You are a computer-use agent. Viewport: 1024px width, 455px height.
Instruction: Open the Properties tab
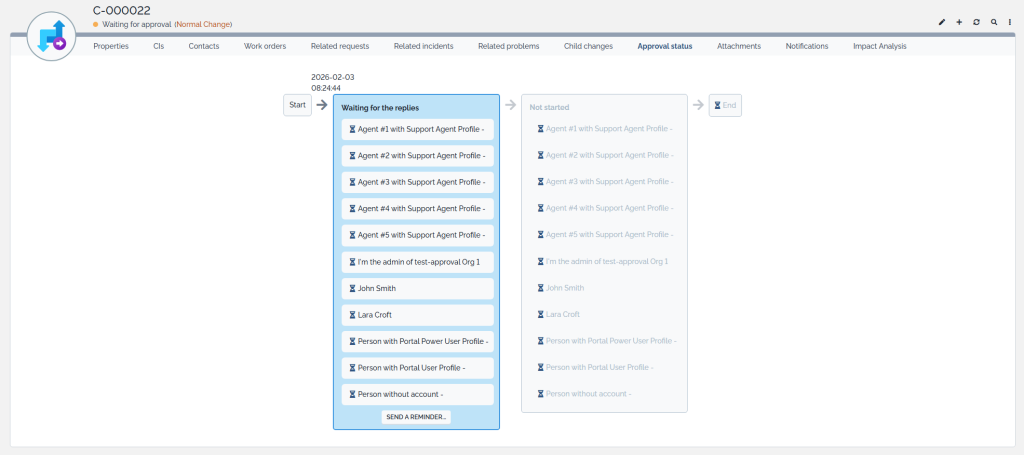pyautogui.click(x=111, y=46)
